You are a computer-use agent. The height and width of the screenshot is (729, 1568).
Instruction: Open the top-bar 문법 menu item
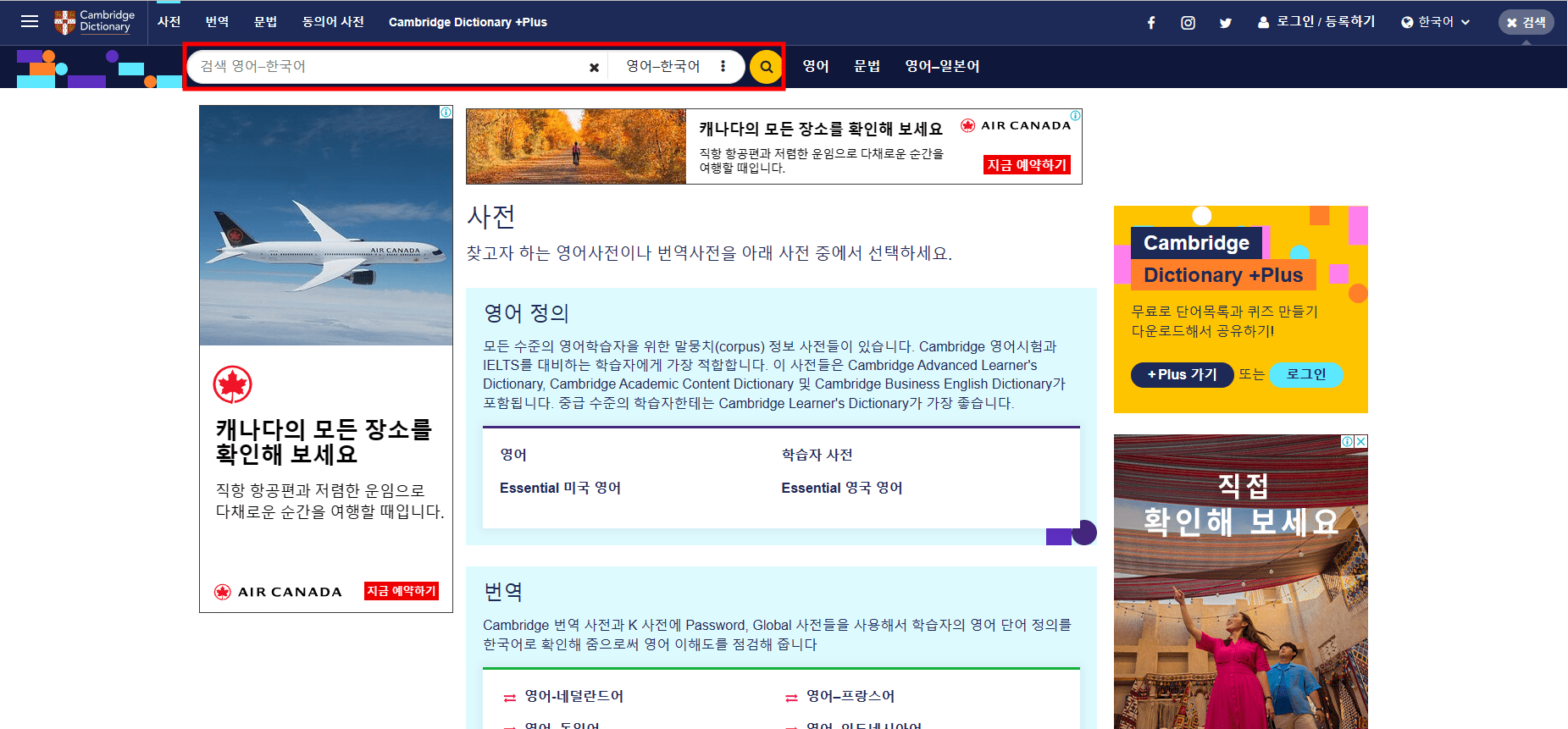[x=265, y=22]
